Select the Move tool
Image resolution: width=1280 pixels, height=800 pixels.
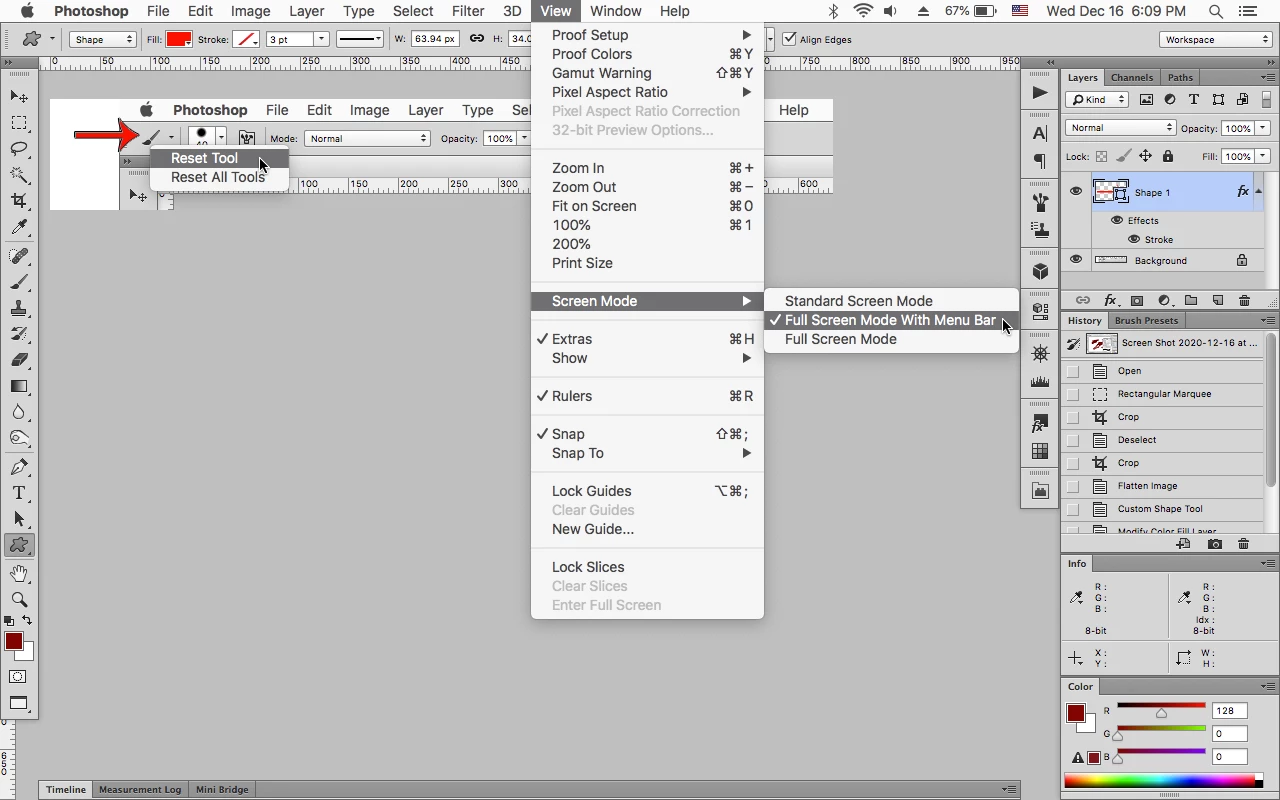coord(19,96)
